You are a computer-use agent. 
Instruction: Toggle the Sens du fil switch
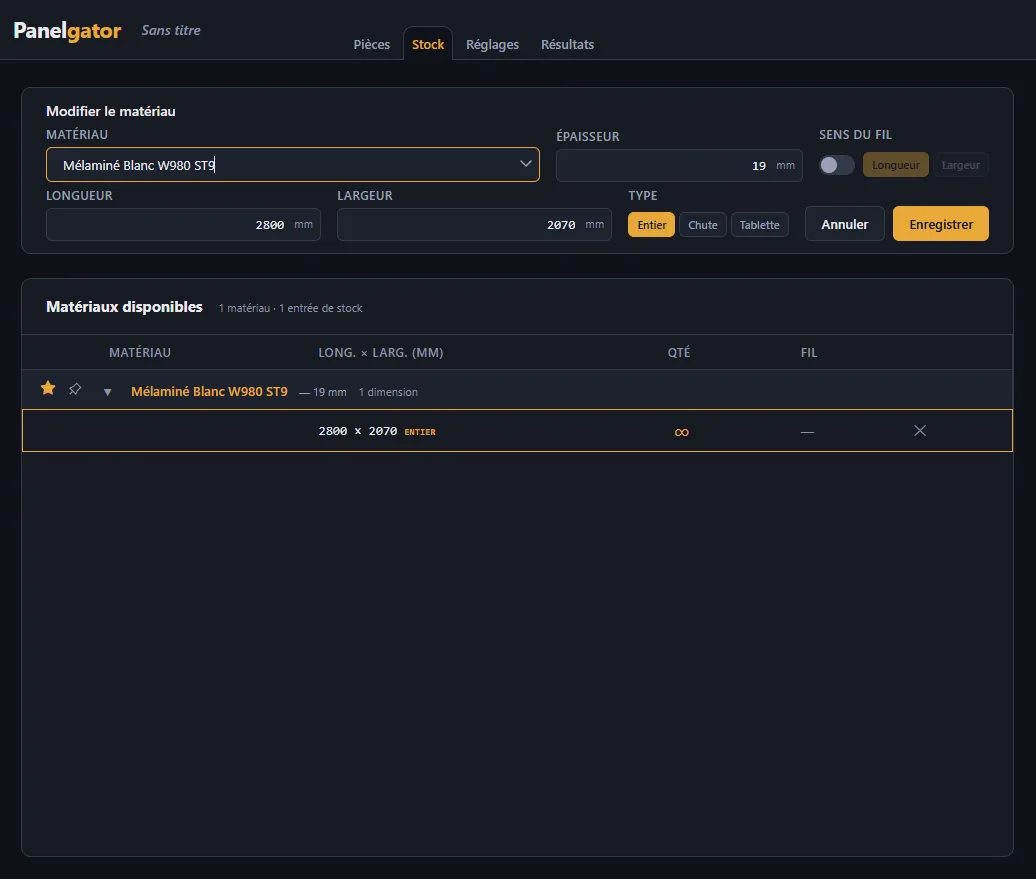(836, 165)
